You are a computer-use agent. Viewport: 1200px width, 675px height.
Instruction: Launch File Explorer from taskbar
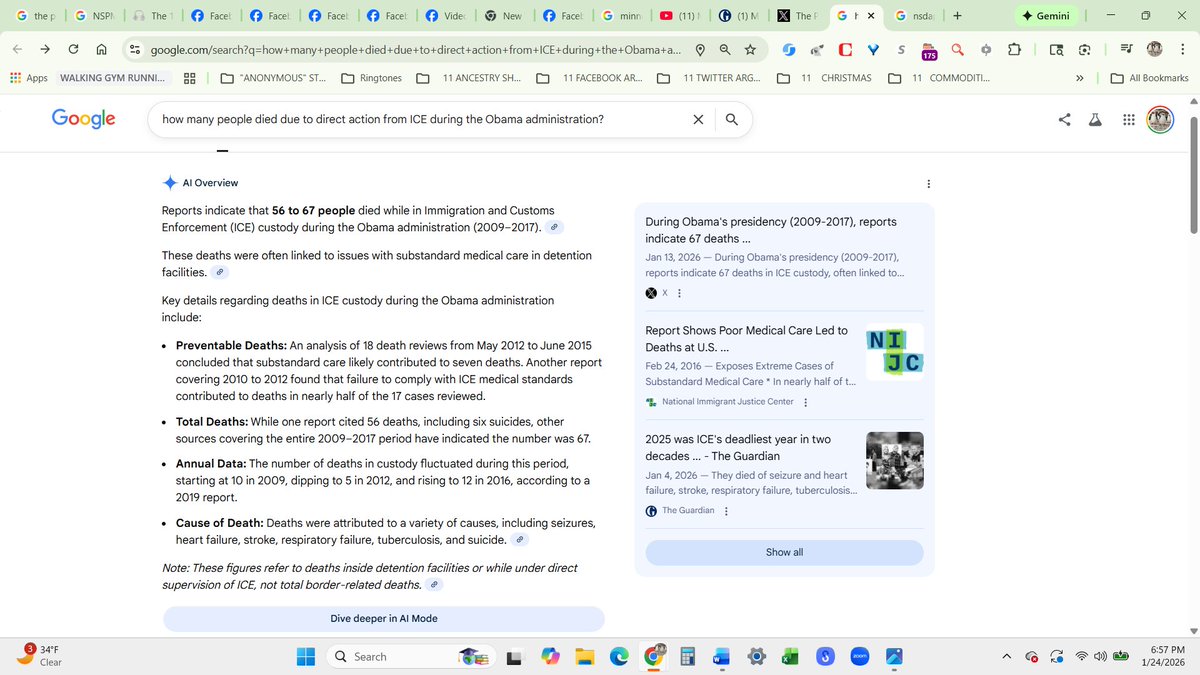(x=584, y=657)
